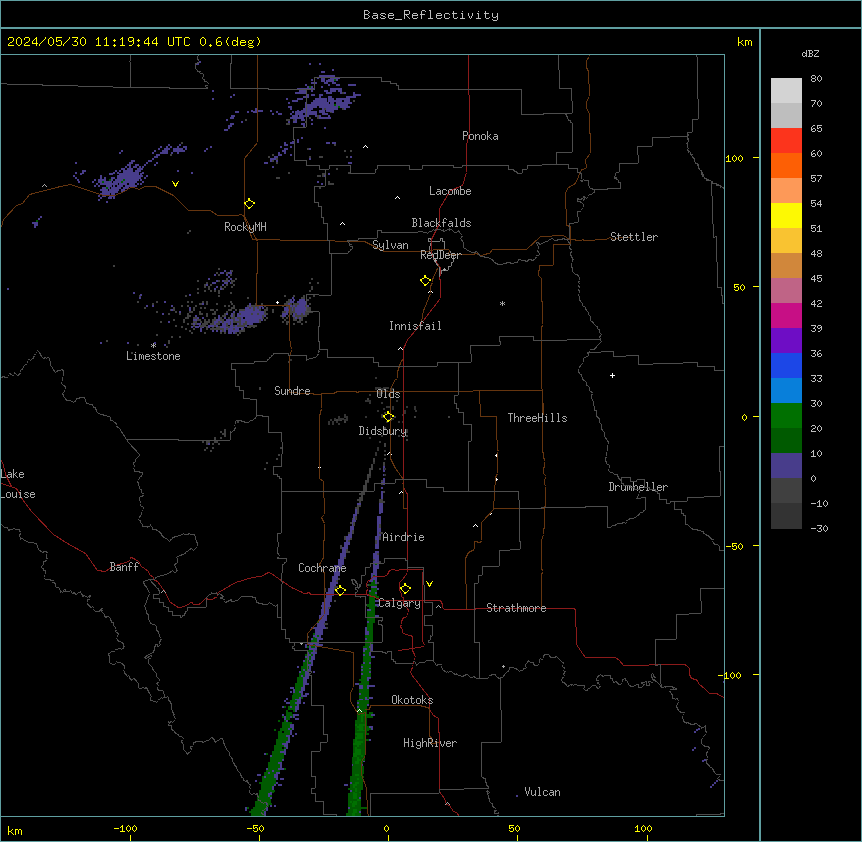Select the red swatch in dBZ legend
This screenshot has height=842, width=862.
point(786,141)
